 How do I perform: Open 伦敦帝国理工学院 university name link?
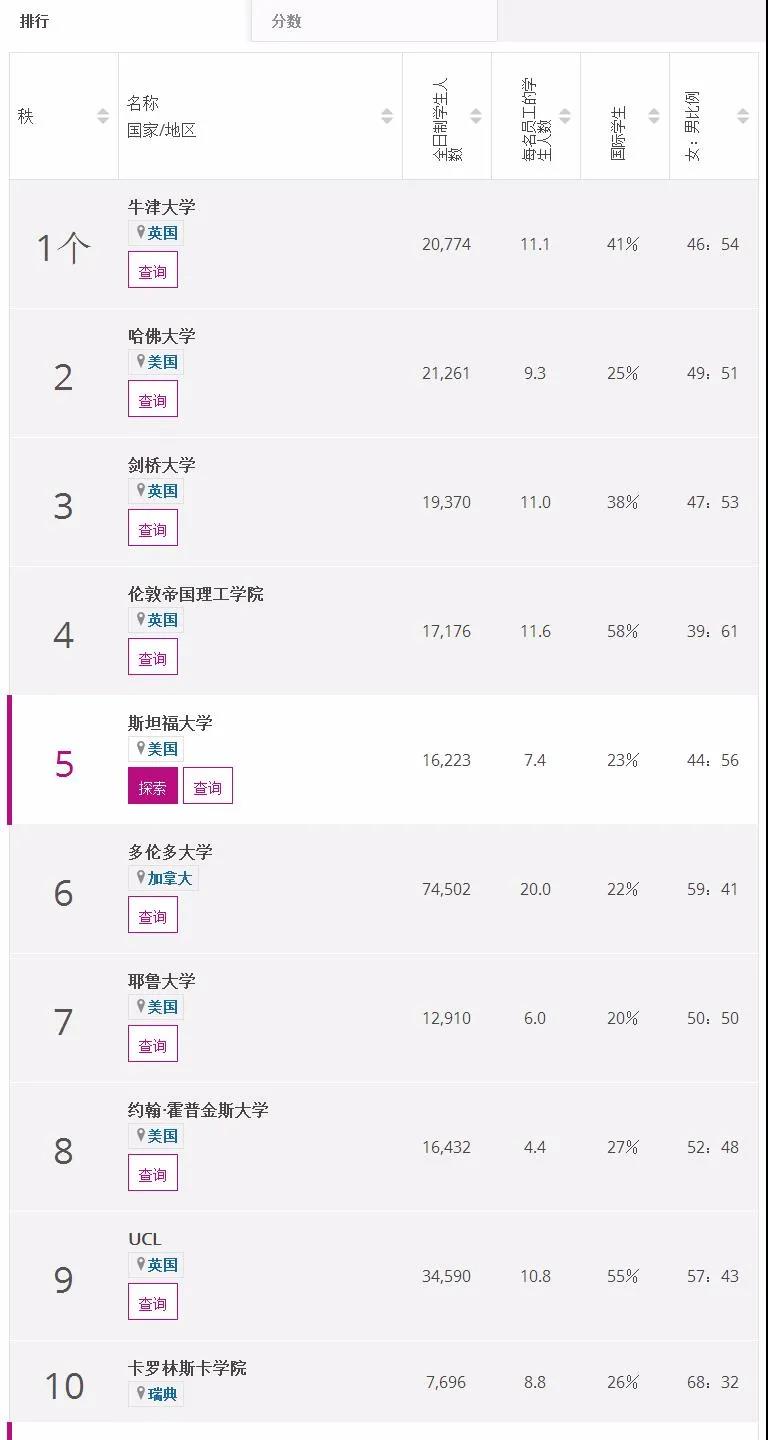tap(196, 594)
